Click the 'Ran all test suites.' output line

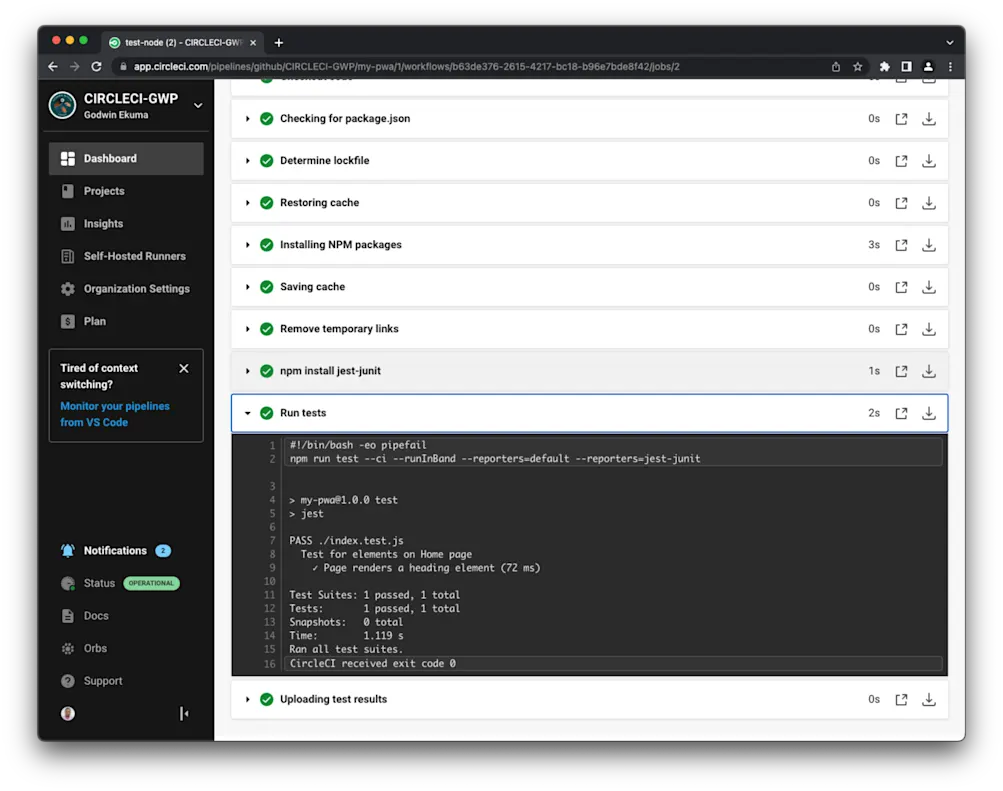click(346, 650)
